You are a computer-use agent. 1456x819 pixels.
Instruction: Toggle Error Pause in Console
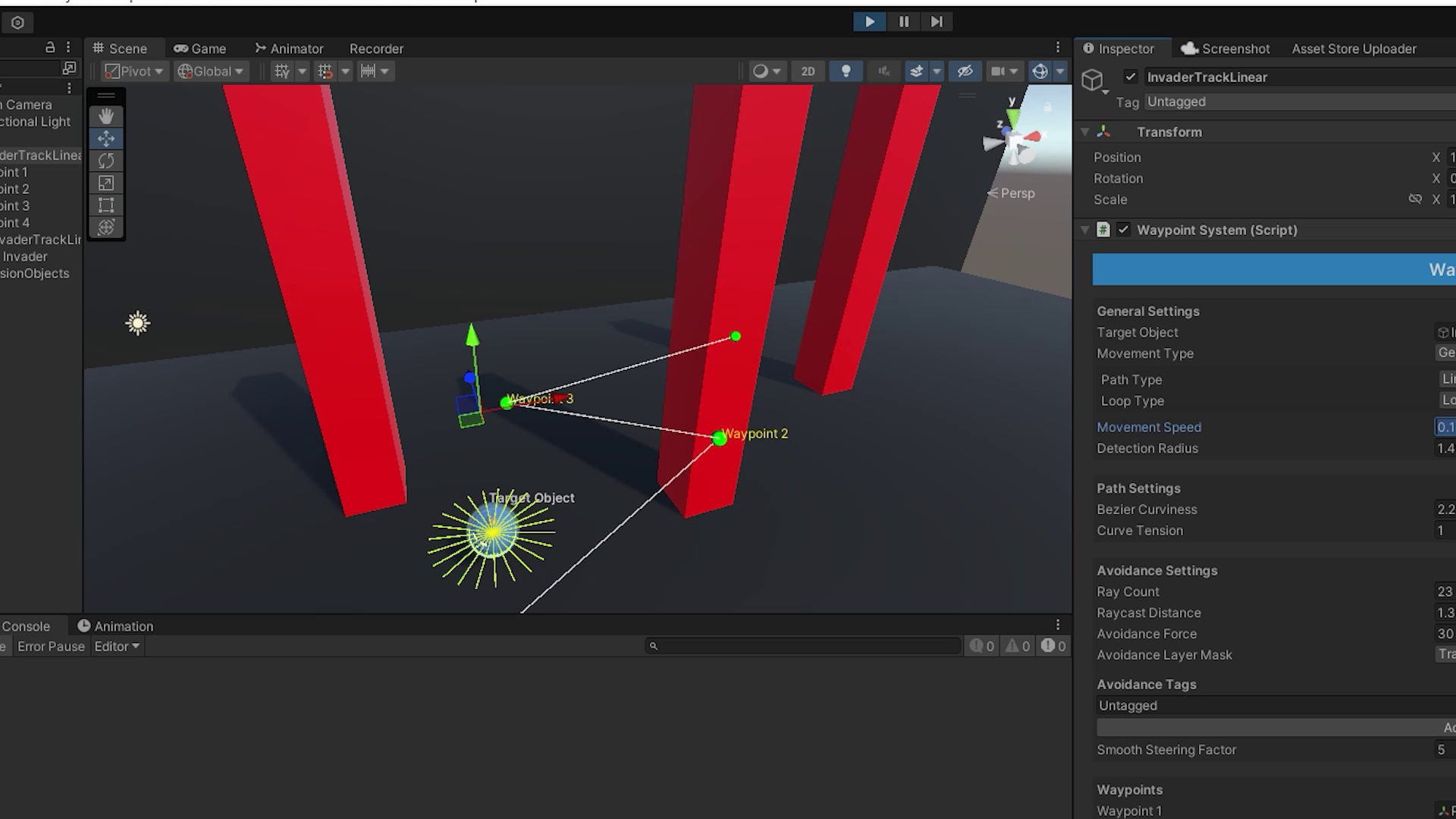(x=50, y=647)
